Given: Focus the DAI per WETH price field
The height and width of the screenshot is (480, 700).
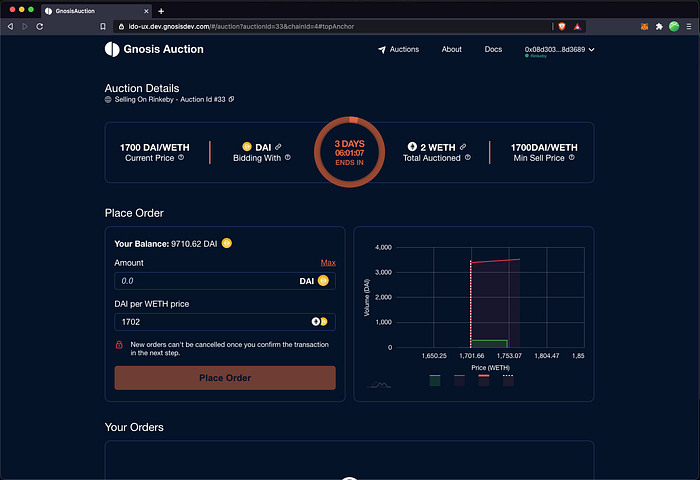Looking at the screenshot, I should pos(225,321).
